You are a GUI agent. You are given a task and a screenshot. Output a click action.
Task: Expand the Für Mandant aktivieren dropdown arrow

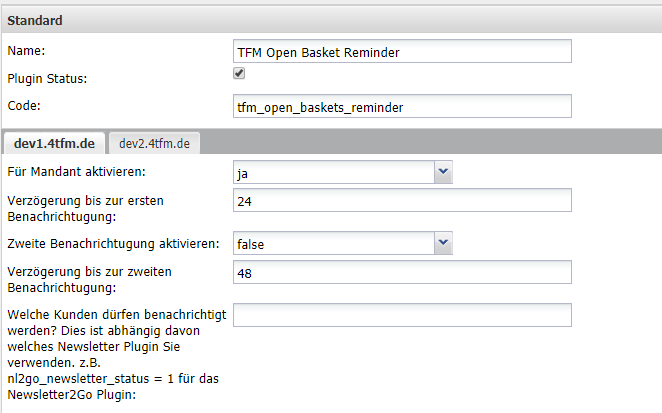tap(443, 173)
